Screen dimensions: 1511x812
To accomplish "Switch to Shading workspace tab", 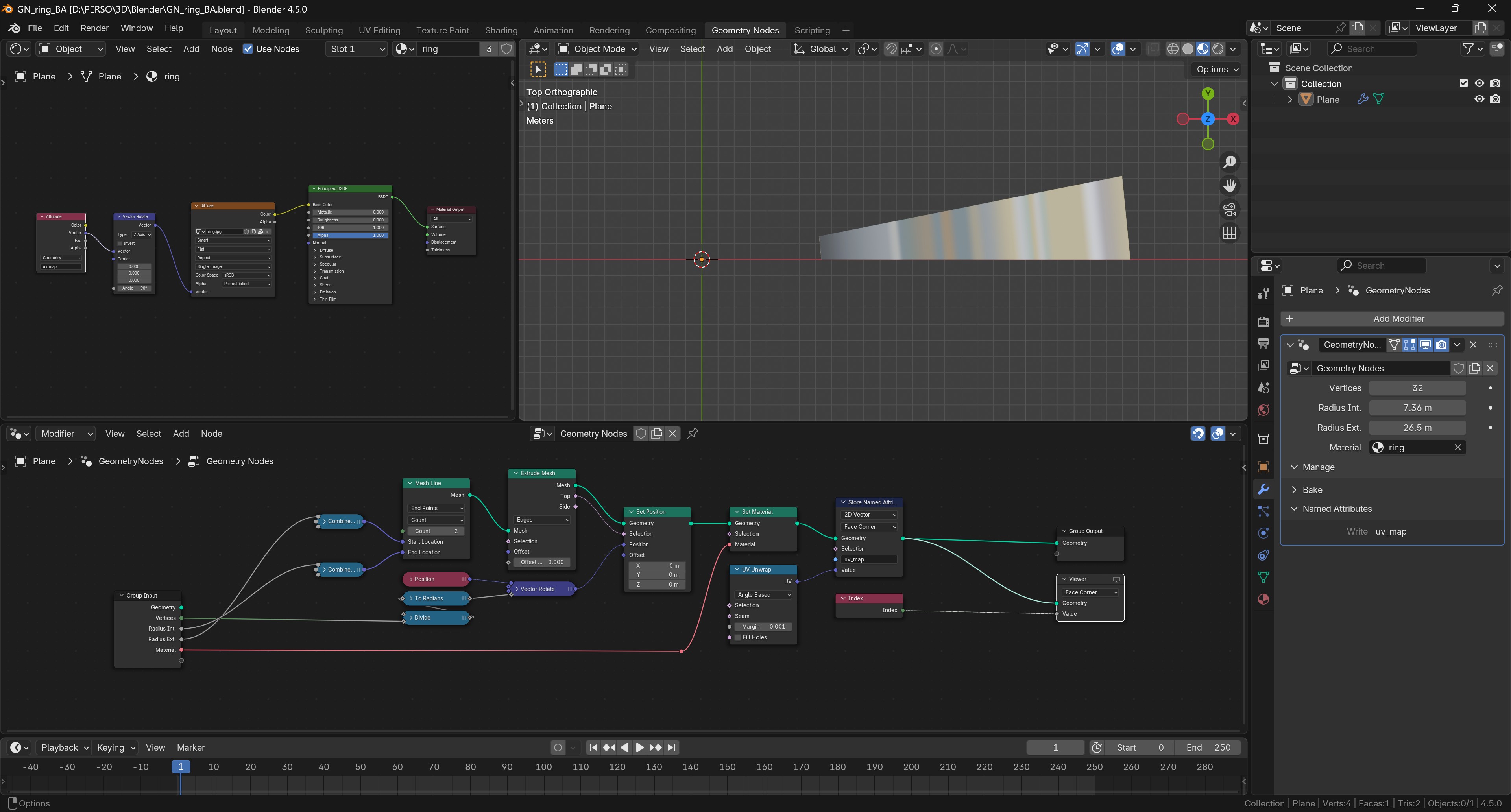I will pyautogui.click(x=501, y=30).
